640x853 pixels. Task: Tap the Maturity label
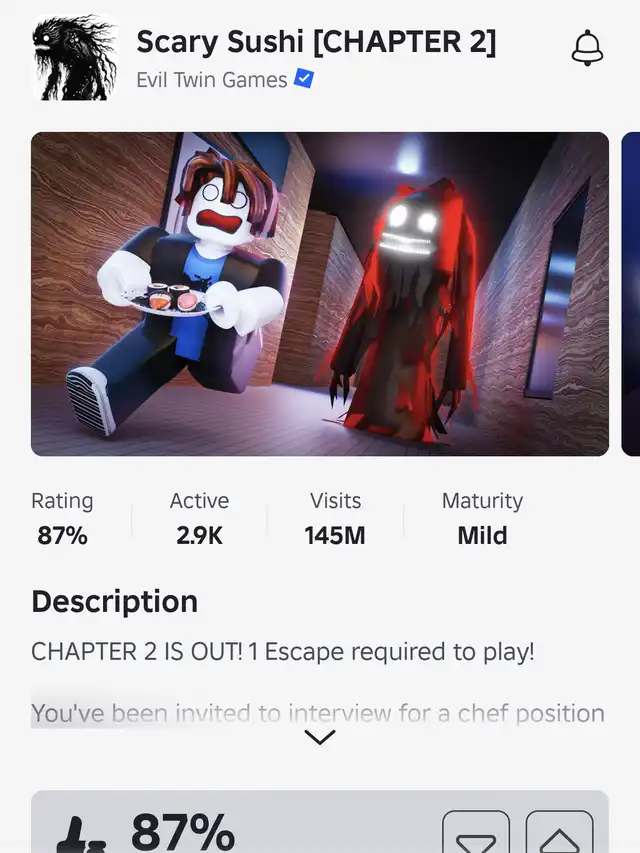click(x=482, y=501)
